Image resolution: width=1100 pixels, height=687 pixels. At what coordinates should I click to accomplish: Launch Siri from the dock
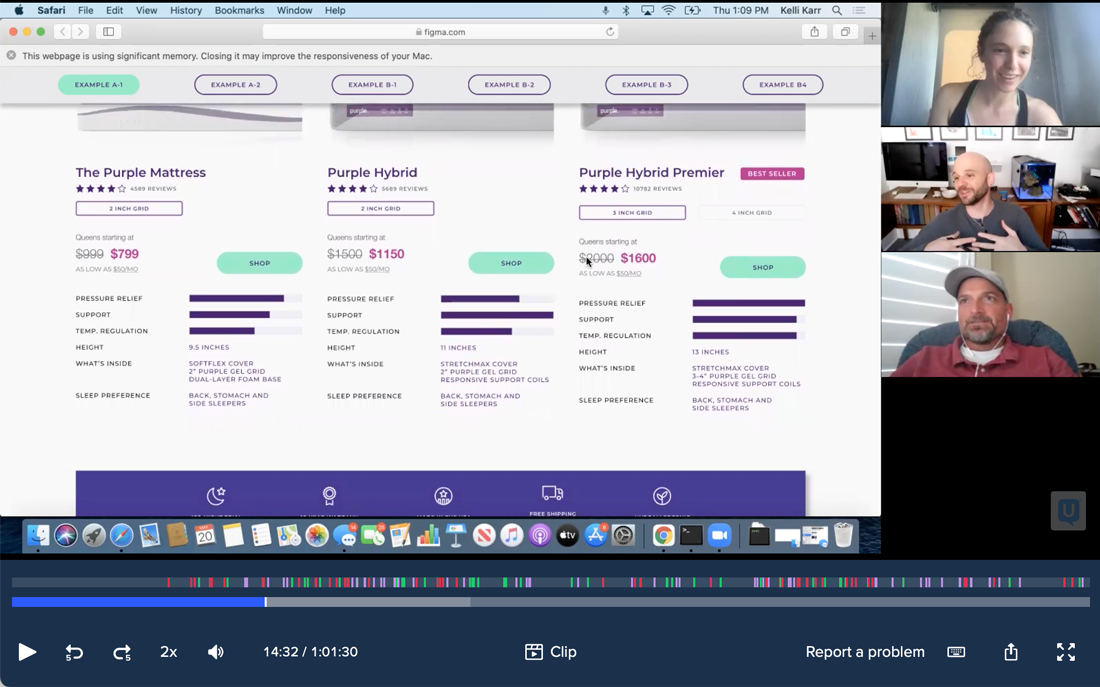tap(66, 535)
